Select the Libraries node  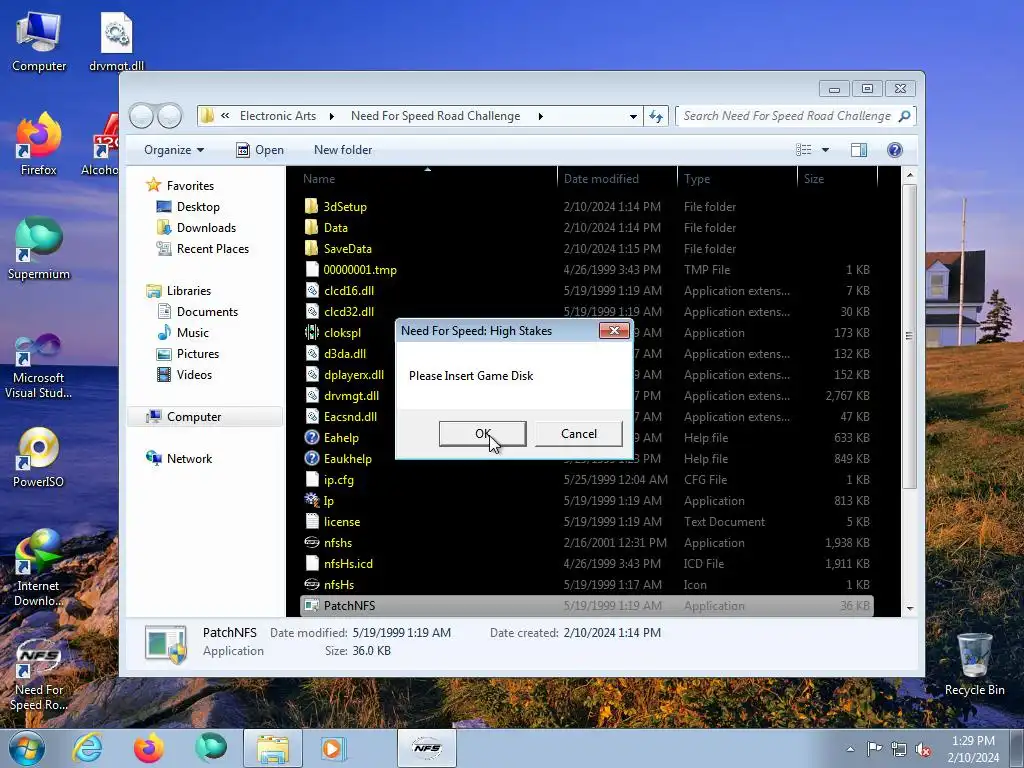(188, 291)
